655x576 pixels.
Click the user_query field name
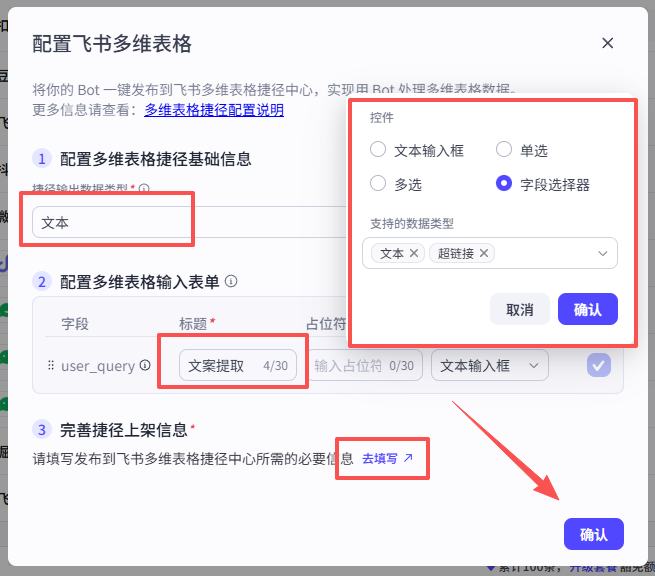tap(98, 366)
